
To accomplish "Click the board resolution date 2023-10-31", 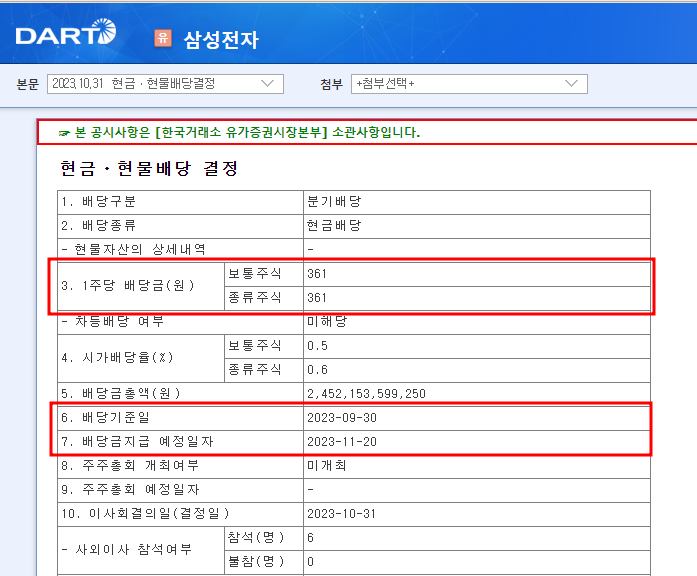I will (341, 514).
